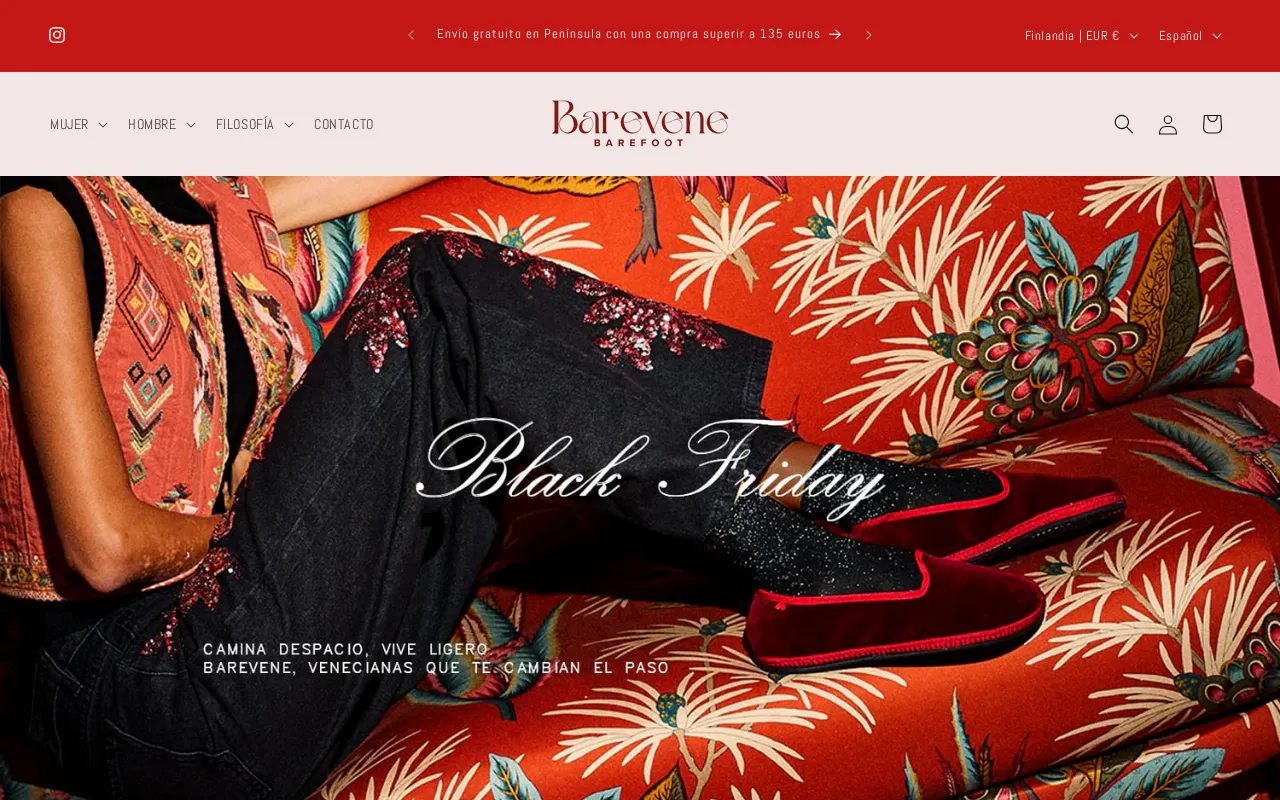Show the next announcement with right arrow
The height and width of the screenshot is (800, 1280).
coord(869,35)
